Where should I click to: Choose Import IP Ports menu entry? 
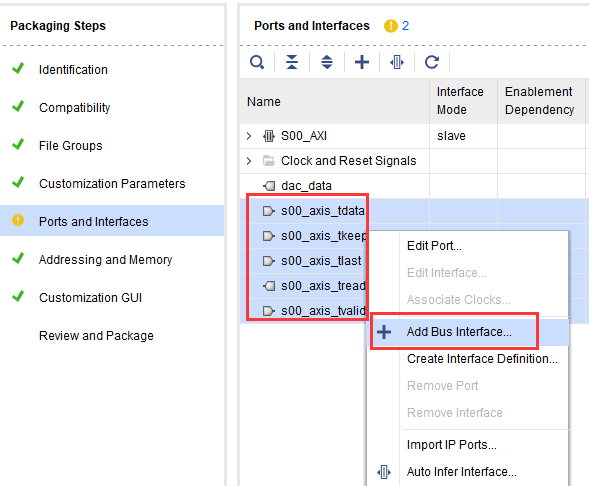(452, 445)
